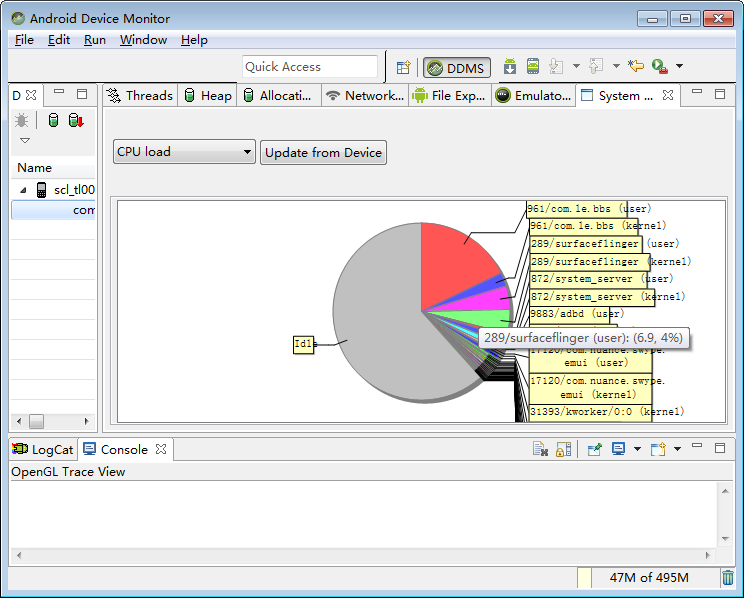Image resolution: width=744 pixels, height=598 pixels.
Task: Expand the next annotation dropdown arrow
Action: tap(576, 66)
